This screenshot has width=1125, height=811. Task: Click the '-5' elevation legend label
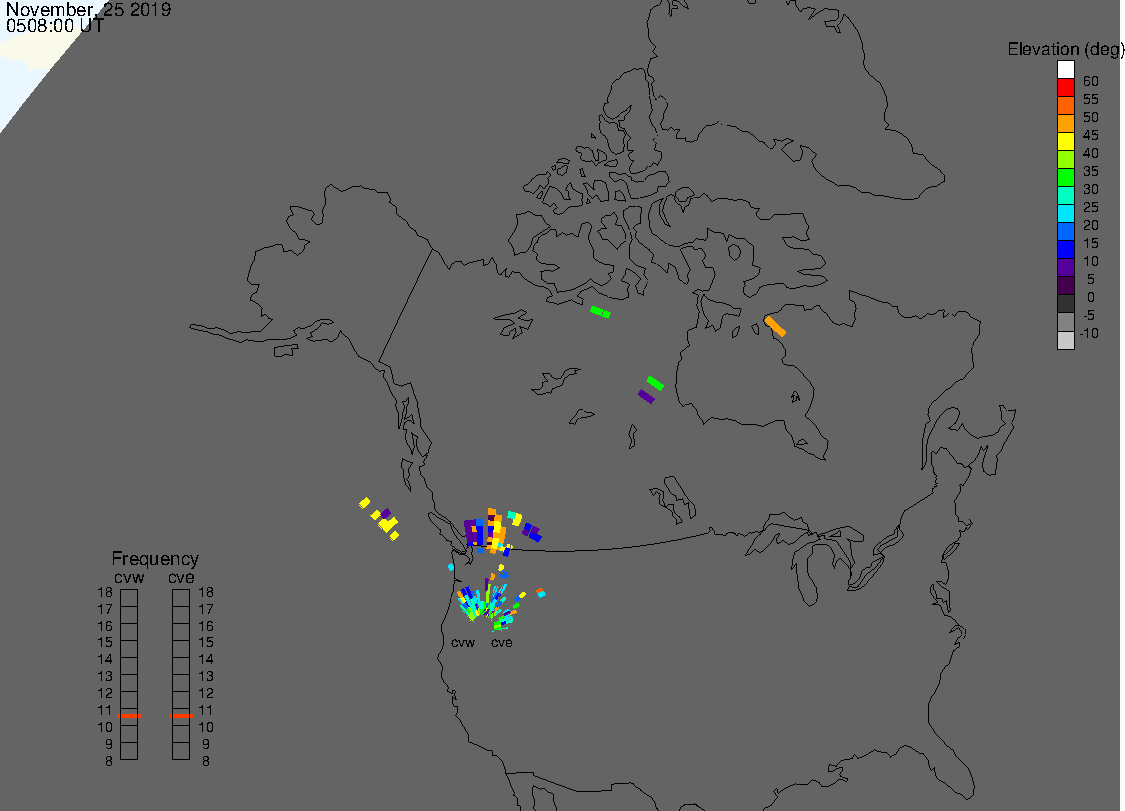tap(1089, 315)
